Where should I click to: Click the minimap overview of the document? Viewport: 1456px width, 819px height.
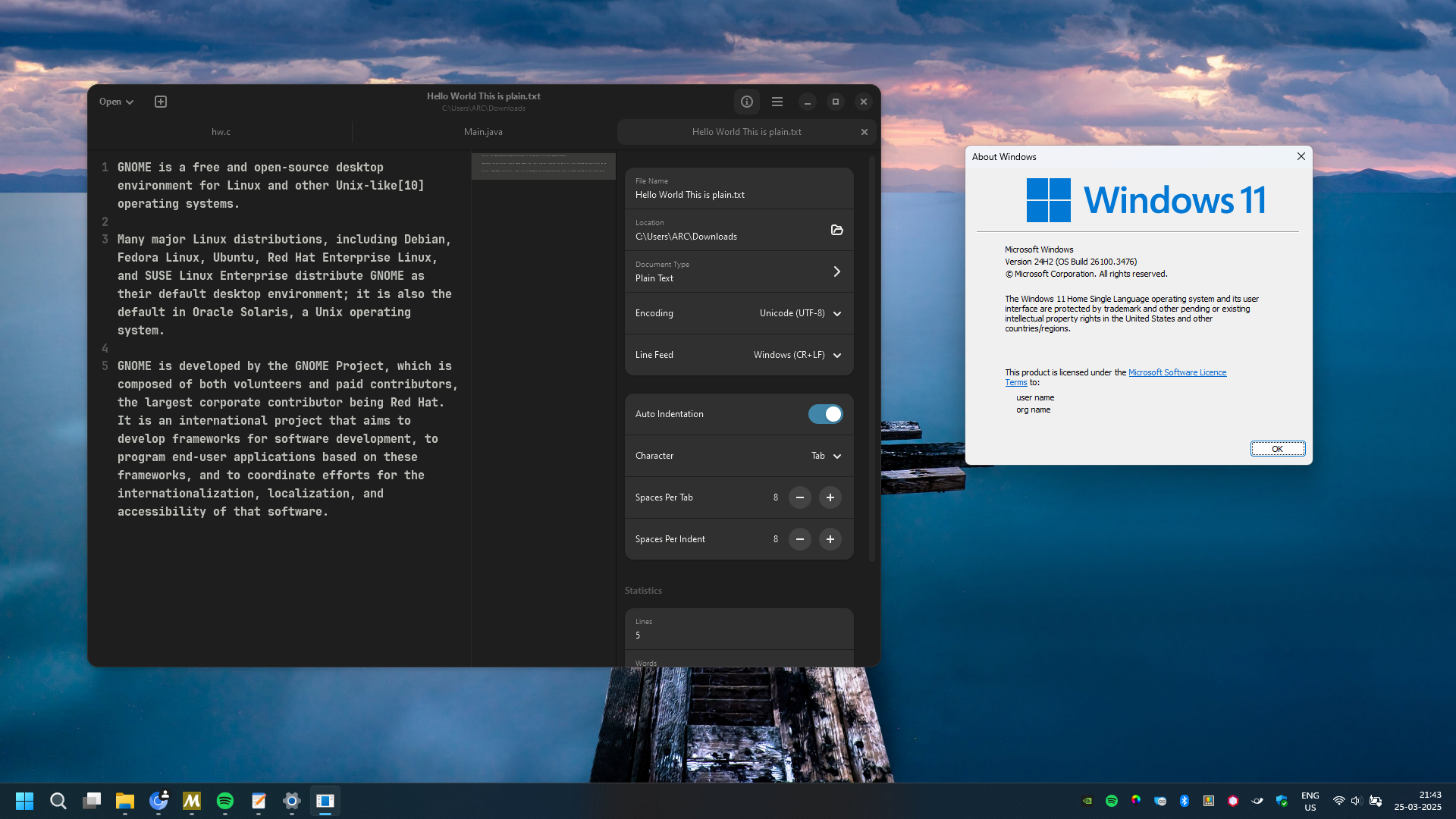point(544,166)
